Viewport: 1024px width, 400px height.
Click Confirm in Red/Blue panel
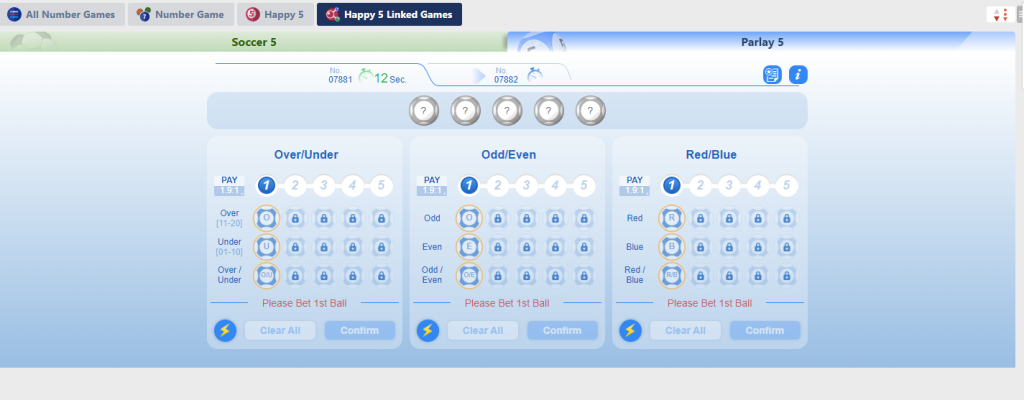(765, 330)
